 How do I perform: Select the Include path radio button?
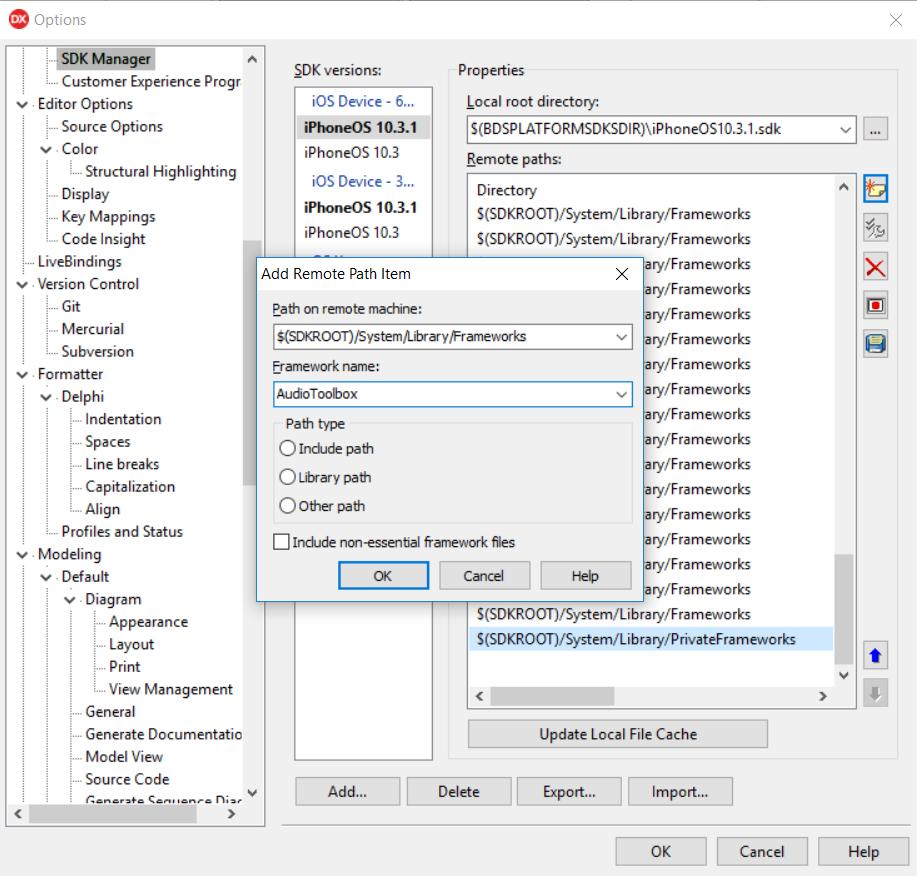[287, 449]
